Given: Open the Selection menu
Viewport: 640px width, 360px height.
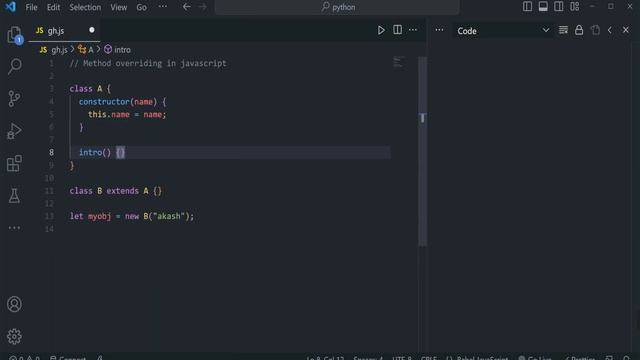Looking at the screenshot, I should (85, 7).
